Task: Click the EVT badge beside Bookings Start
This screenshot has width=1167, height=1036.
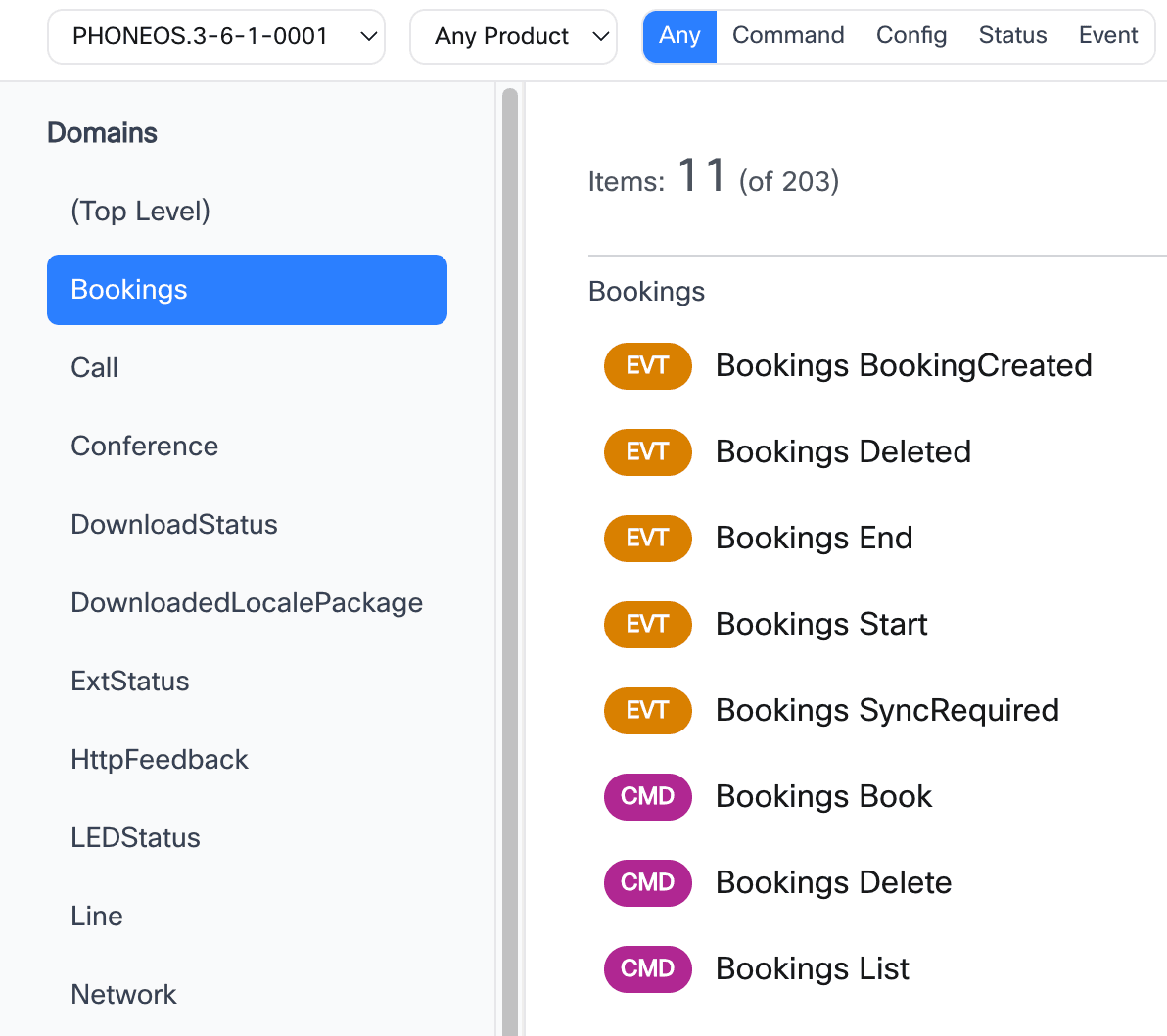Action: 647,624
